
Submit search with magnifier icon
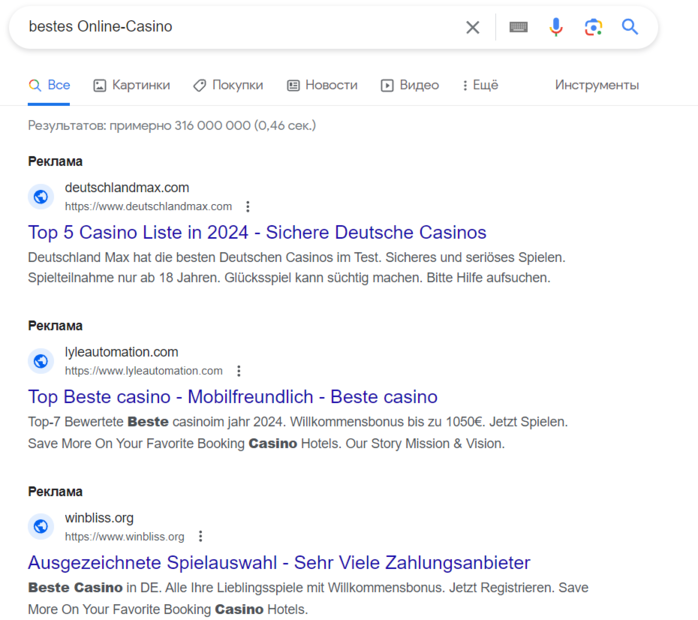[x=630, y=27]
